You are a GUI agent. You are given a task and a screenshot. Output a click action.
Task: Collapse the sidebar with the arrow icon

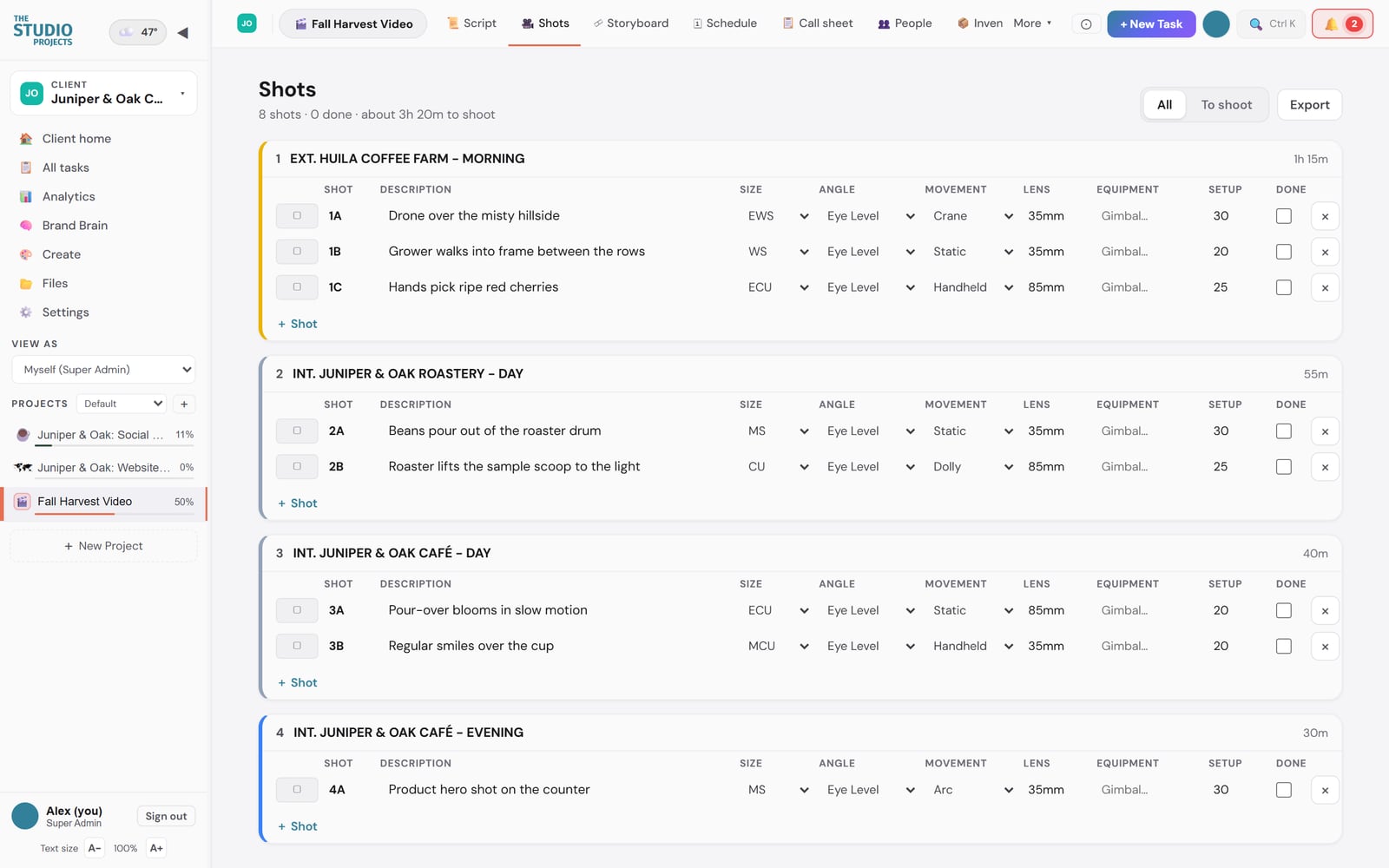pyautogui.click(x=182, y=33)
